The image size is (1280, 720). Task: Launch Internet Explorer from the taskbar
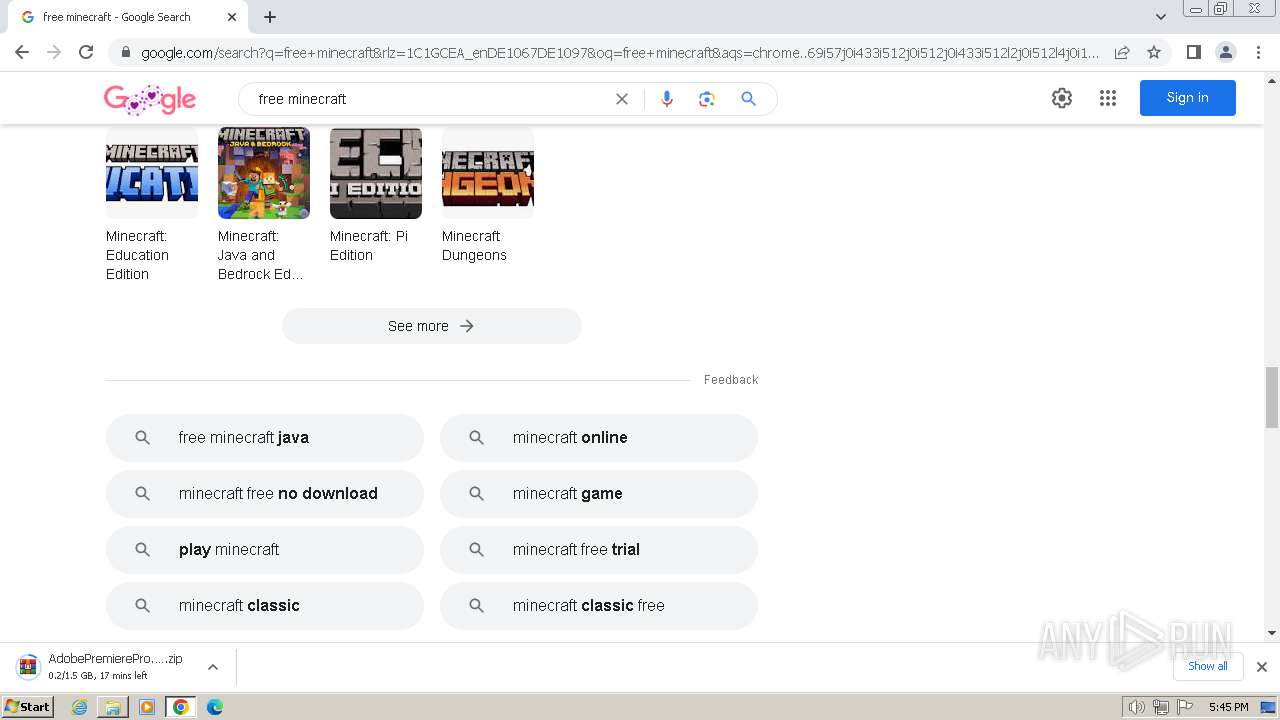click(x=80, y=707)
